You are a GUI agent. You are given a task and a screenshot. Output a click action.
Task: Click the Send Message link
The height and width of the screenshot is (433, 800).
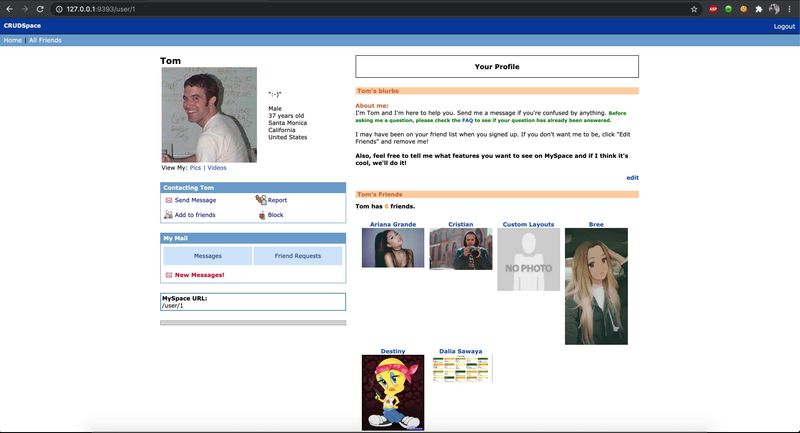coord(195,200)
